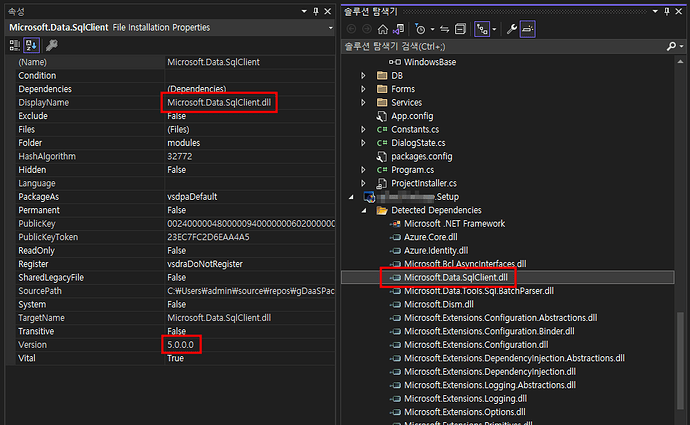This screenshot has width=690, height=425.
Task: Select packages.config file
Action: (x=422, y=157)
